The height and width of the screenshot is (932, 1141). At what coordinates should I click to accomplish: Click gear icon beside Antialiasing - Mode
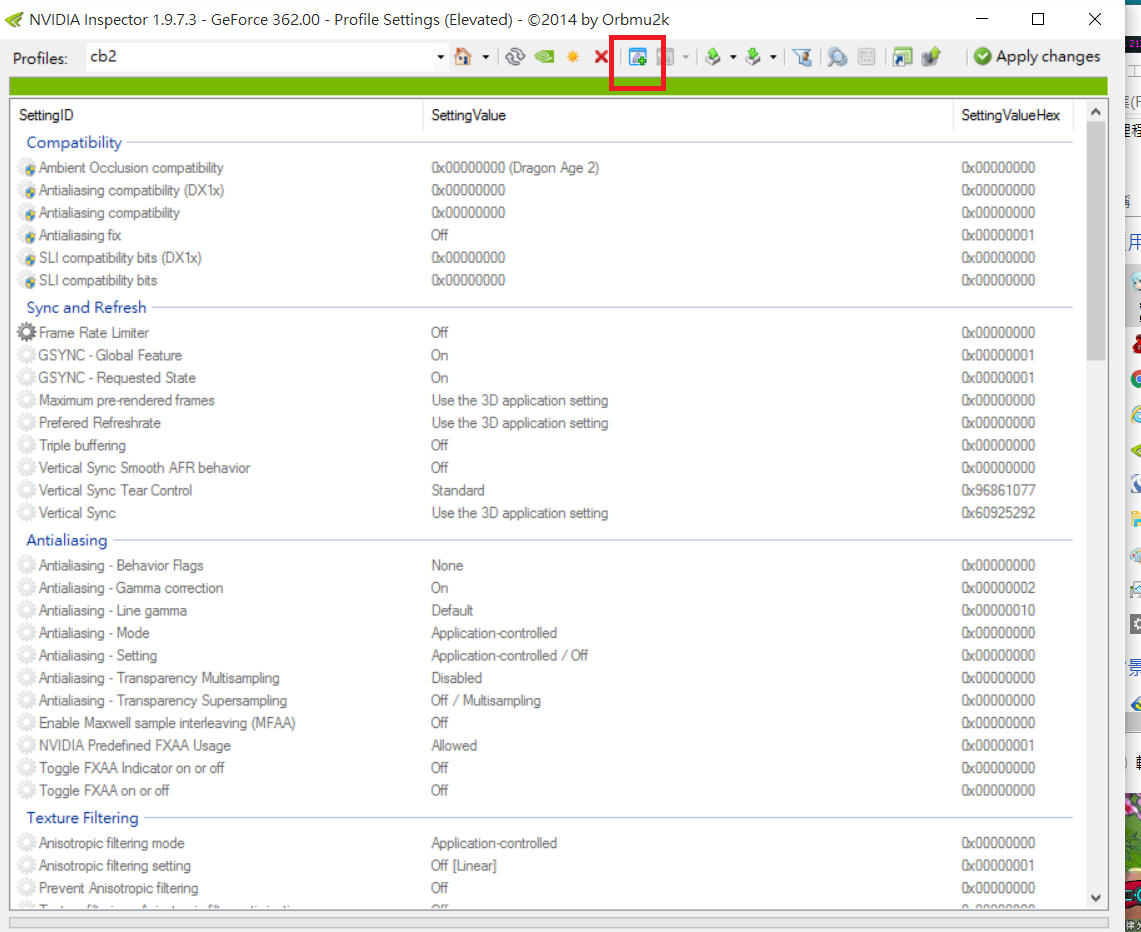tap(26, 633)
